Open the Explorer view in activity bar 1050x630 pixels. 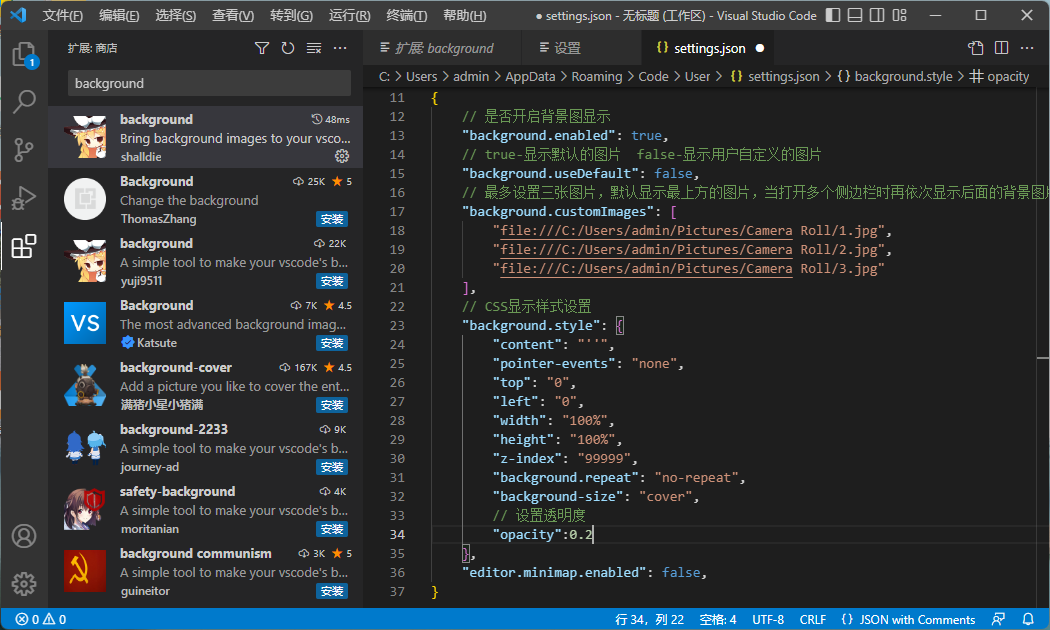pyautogui.click(x=24, y=54)
